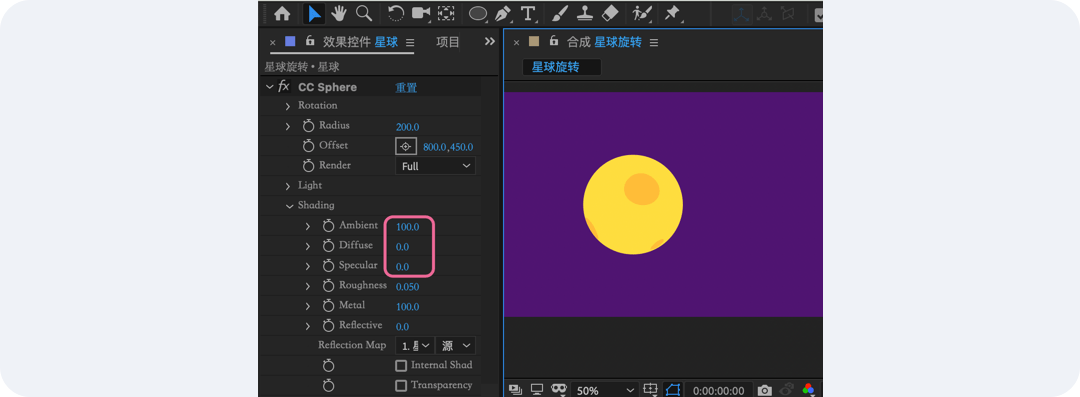Select the Zoom magnifier tool
The image size is (1080, 397).
point(364,13)
